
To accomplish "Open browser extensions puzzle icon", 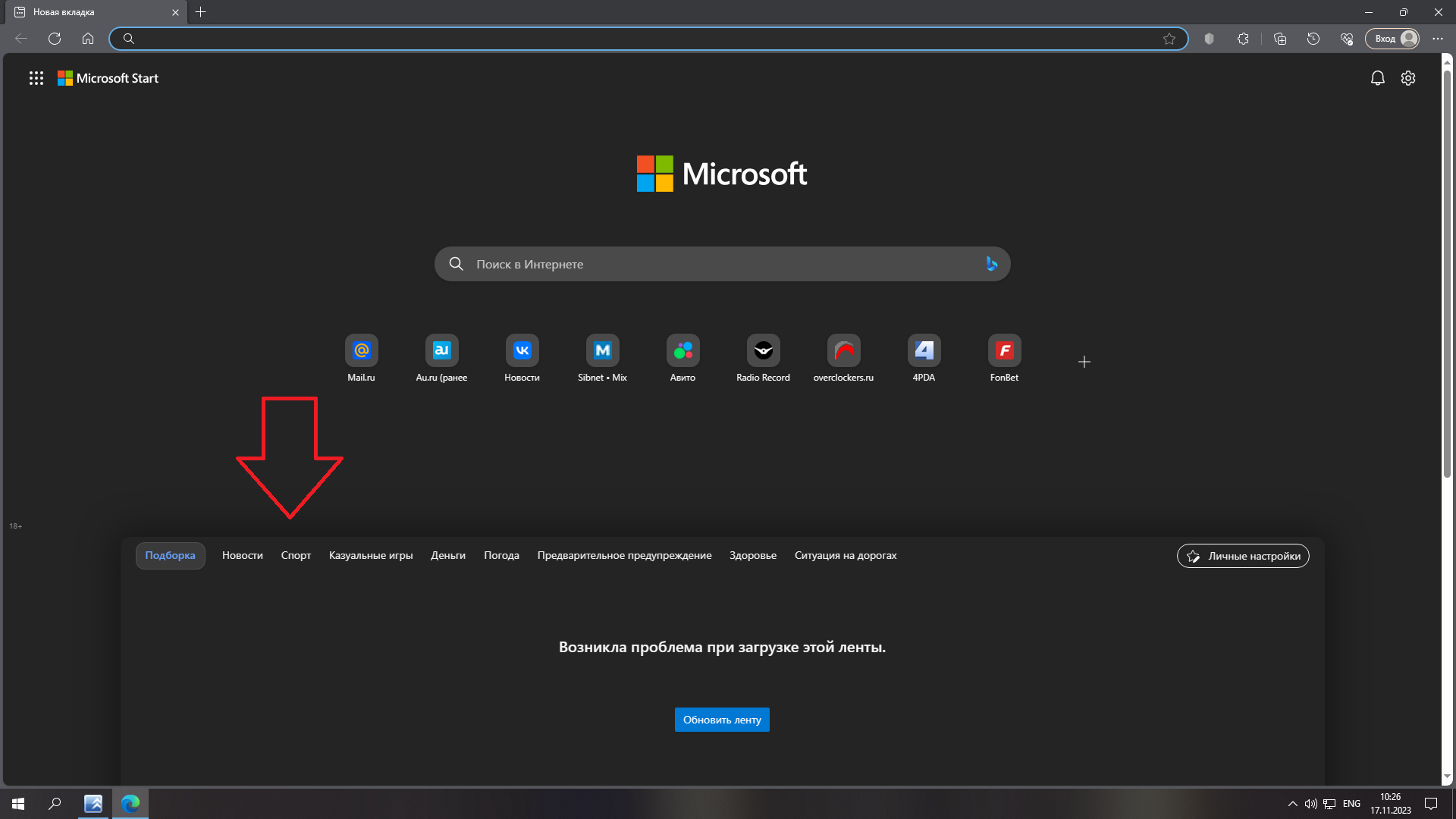I will click(1242, 39).
